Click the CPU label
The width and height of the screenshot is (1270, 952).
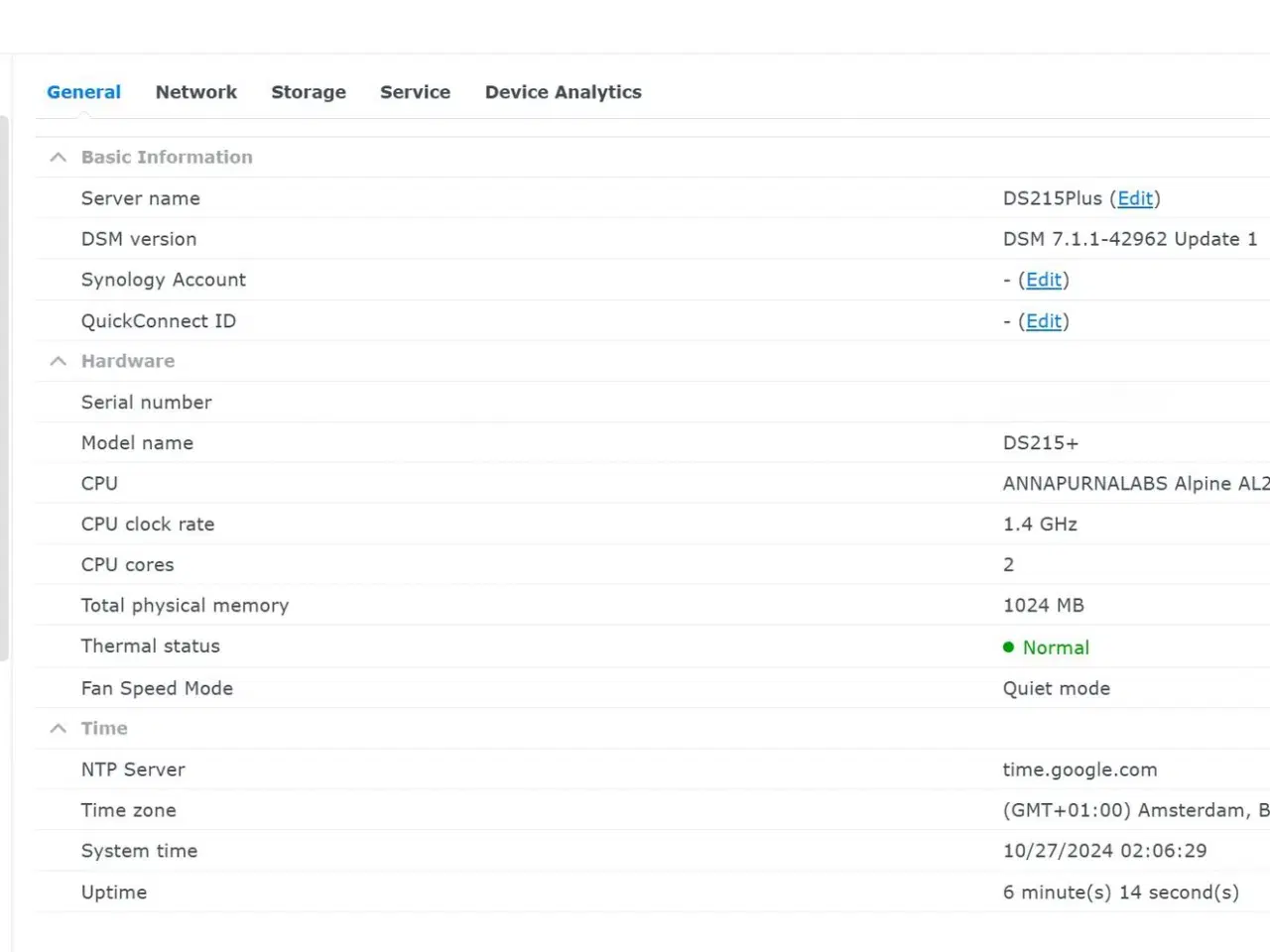(x=99, y=483)
